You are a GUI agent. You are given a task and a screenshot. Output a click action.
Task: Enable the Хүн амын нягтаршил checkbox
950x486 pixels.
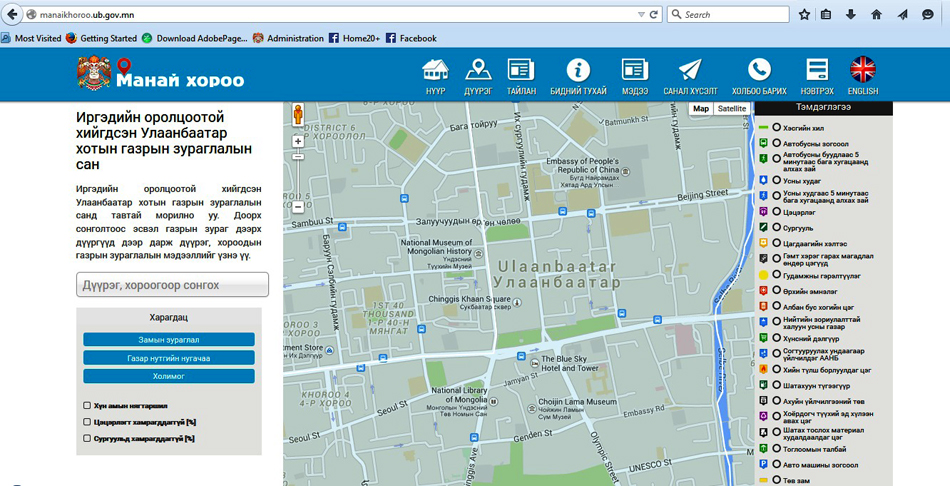(88, 406)
